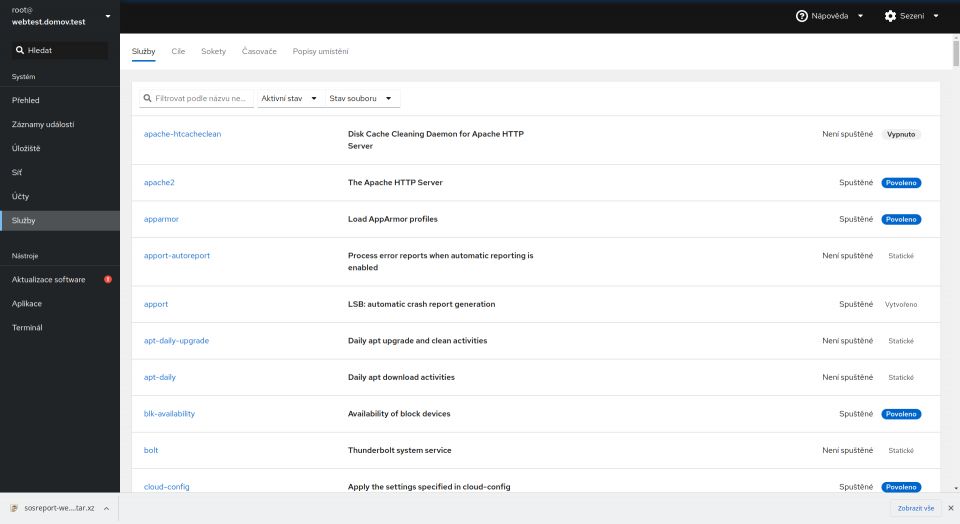The width and height of the screenshot is (960, 524).
Task: Open Účty in the sidebar
Action: click(x=60, y=196)
